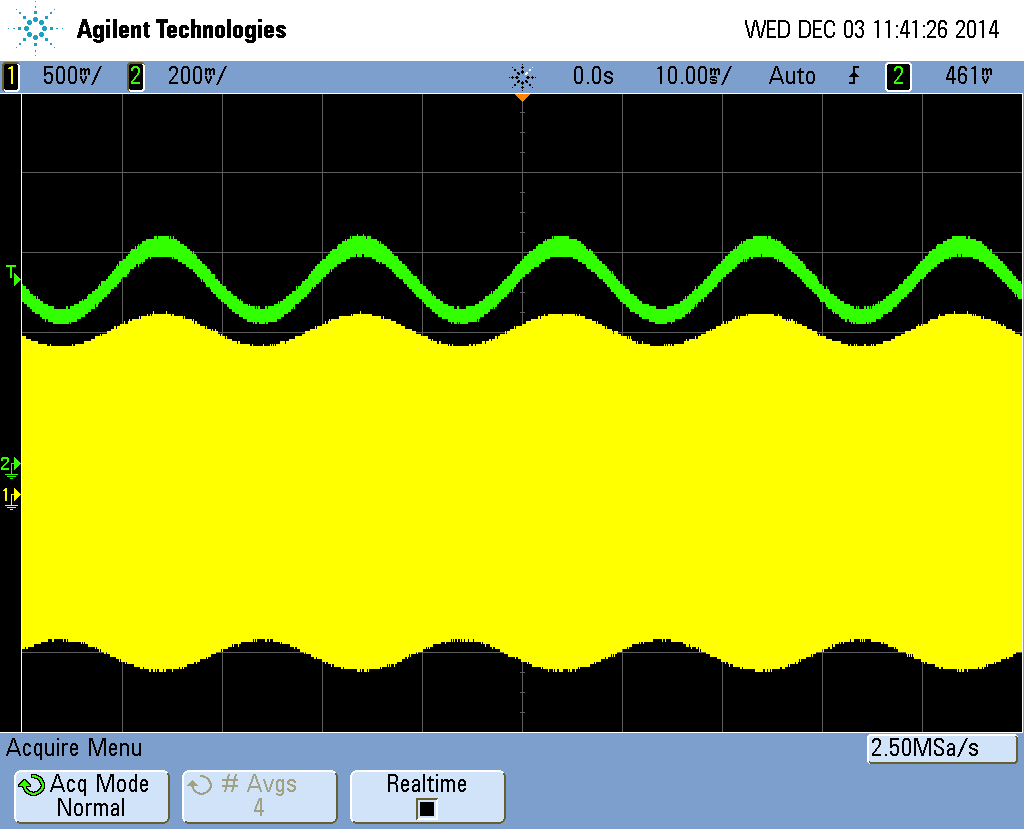1024x829 pixels.
Task: Click the orange trigger time marker
Action: tap(522, 97)
